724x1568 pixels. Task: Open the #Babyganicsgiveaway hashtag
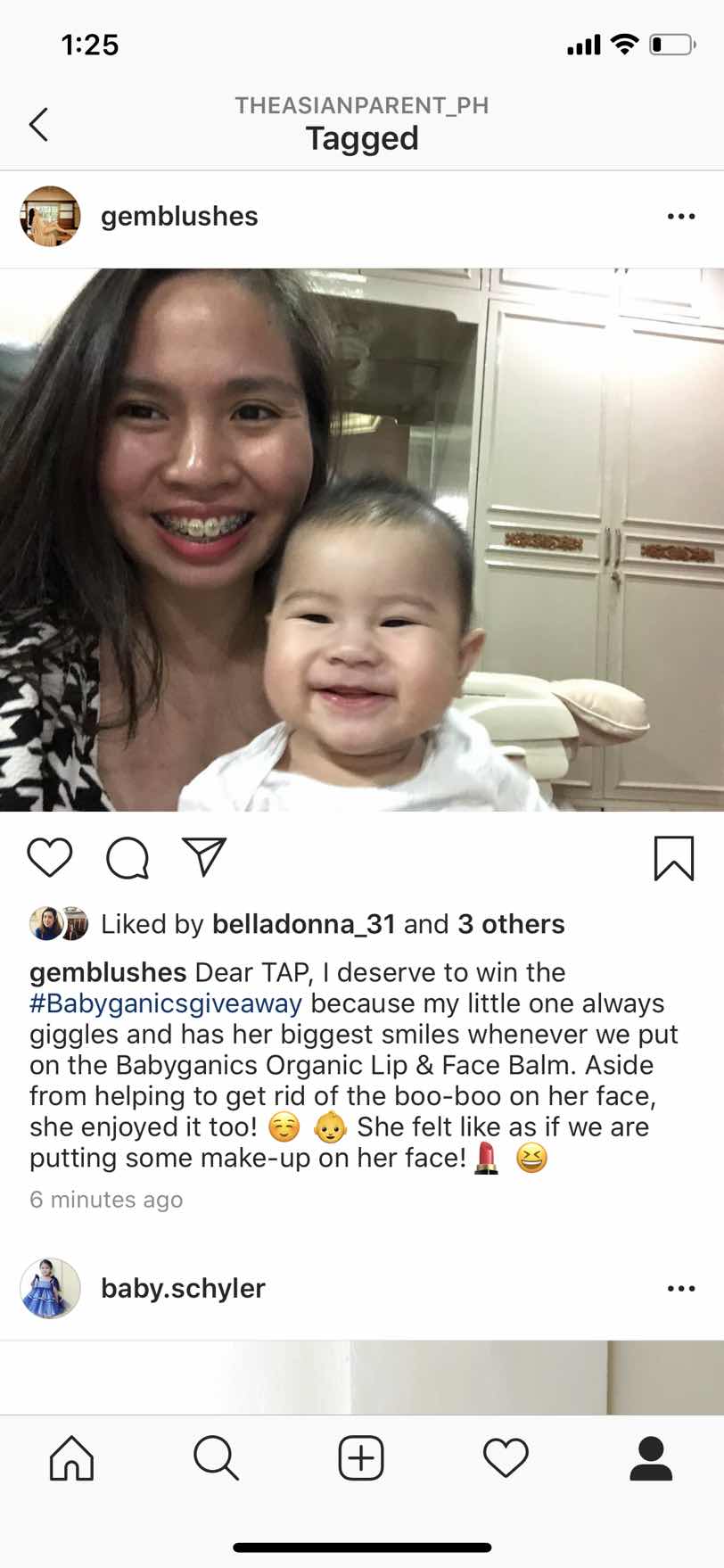click(166, 1003)
